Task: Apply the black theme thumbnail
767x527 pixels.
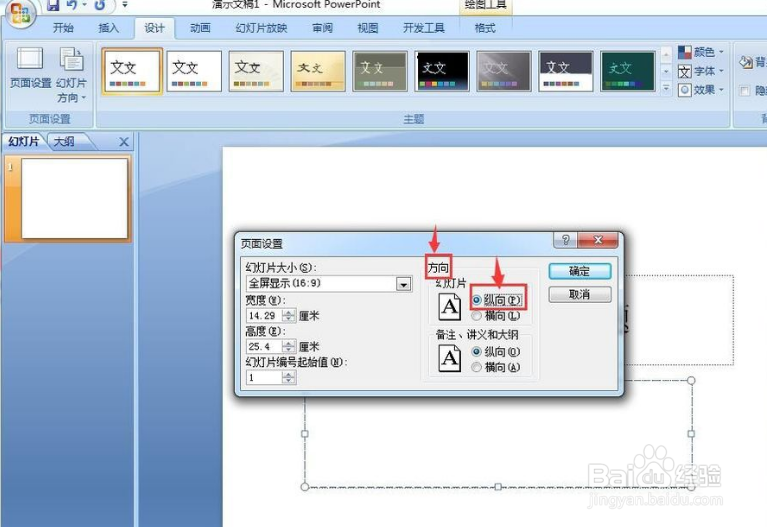Action: click(442, 71)
